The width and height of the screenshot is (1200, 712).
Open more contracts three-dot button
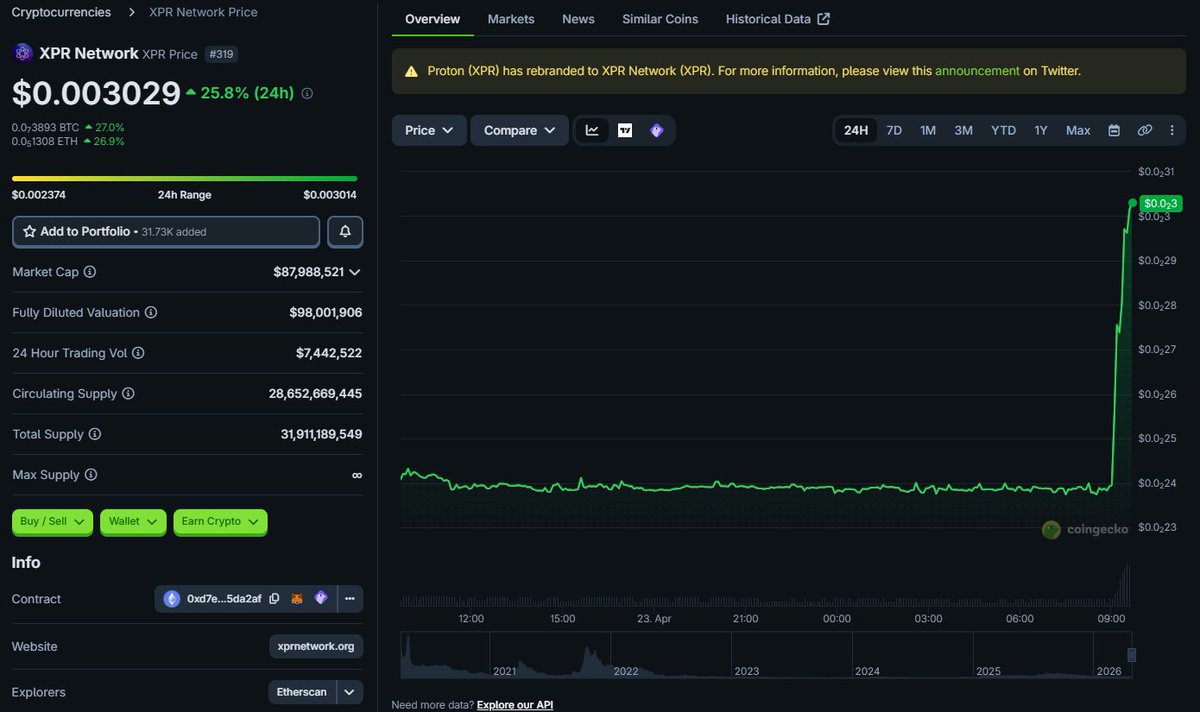click(x=350, y=599)
